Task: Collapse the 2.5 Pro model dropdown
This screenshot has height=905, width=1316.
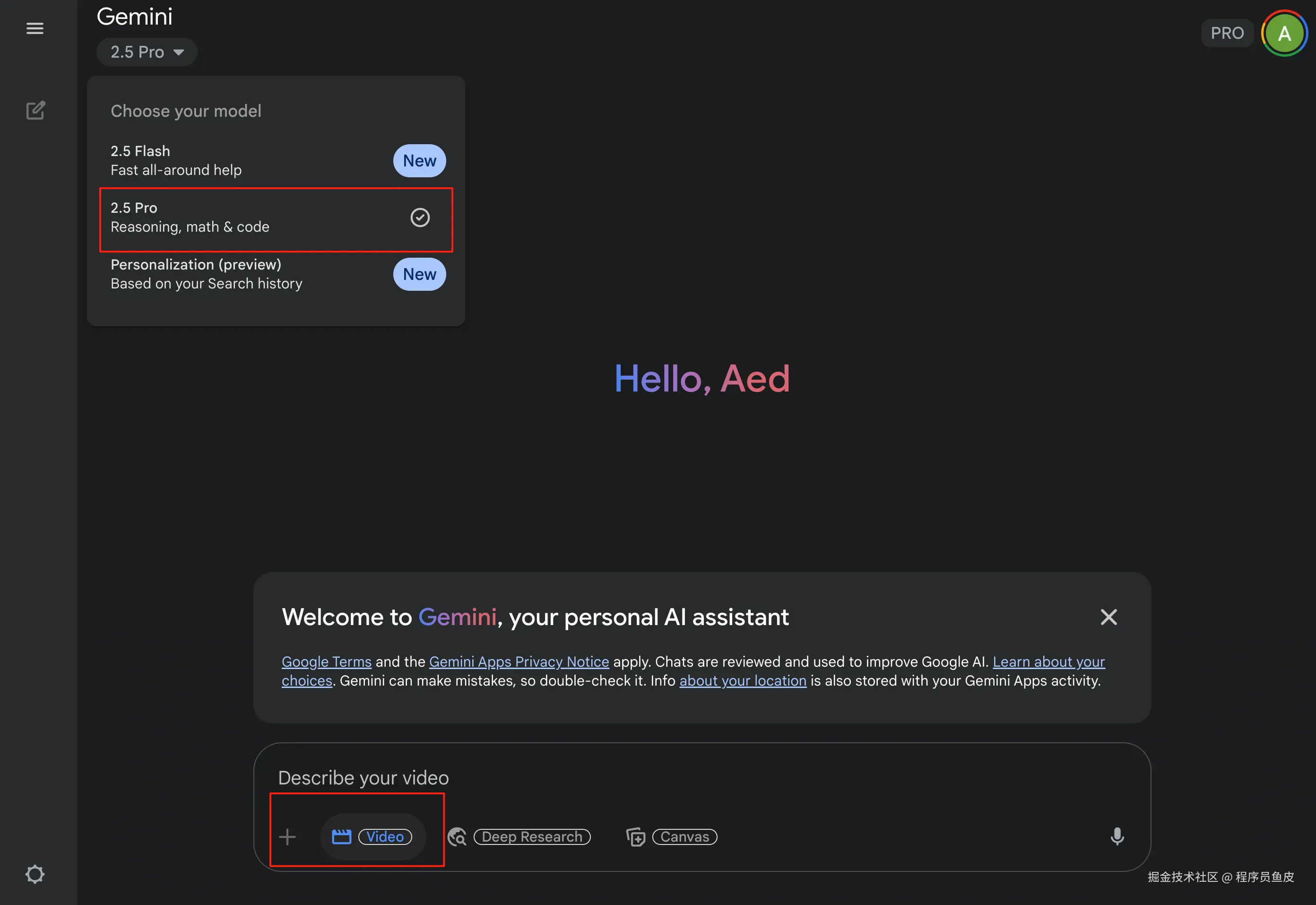Action: 146,52
